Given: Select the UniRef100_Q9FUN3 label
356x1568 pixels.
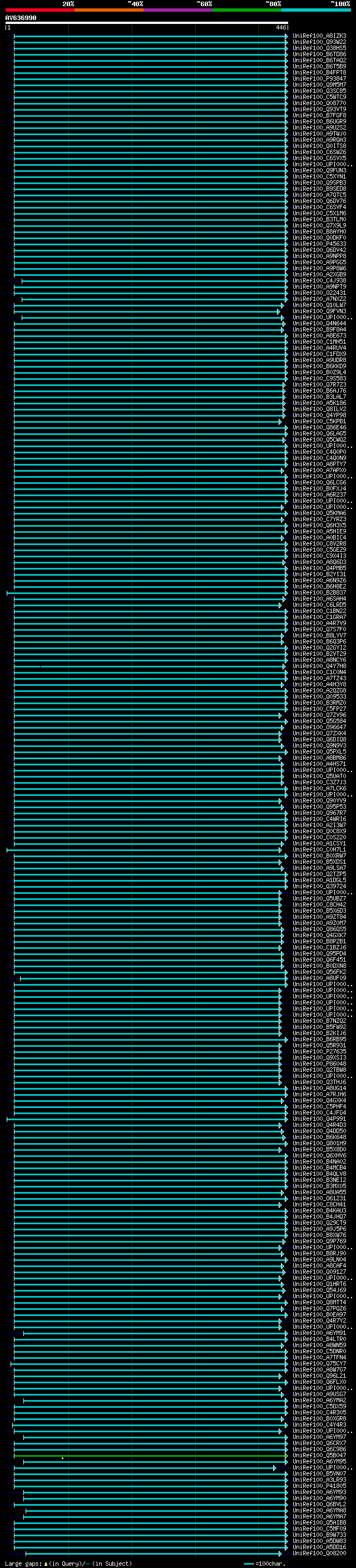Looking at the screenshot, I should click(x=319, y=170).
